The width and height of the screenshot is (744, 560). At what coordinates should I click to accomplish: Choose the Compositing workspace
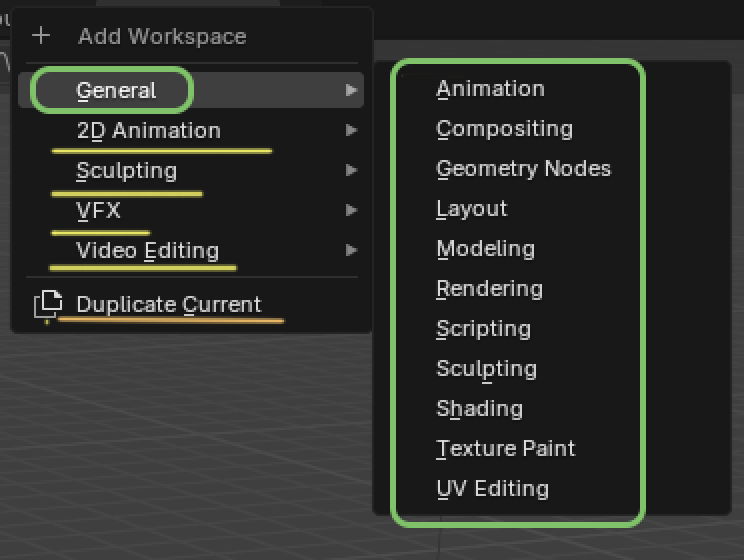[x=504, y=129]
